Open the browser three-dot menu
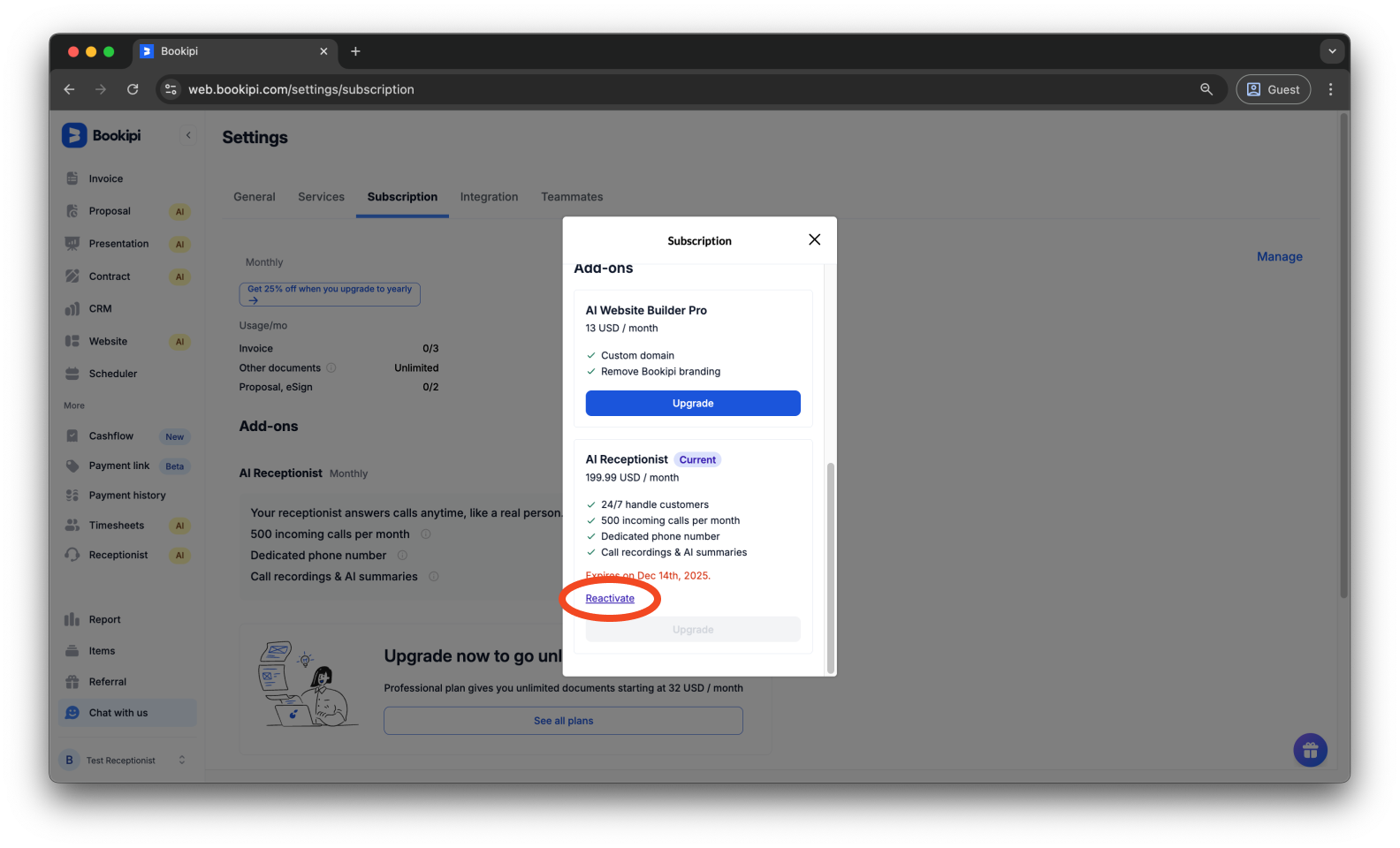This screenshot has height=848, width=1400. [x=1331, y=89]
